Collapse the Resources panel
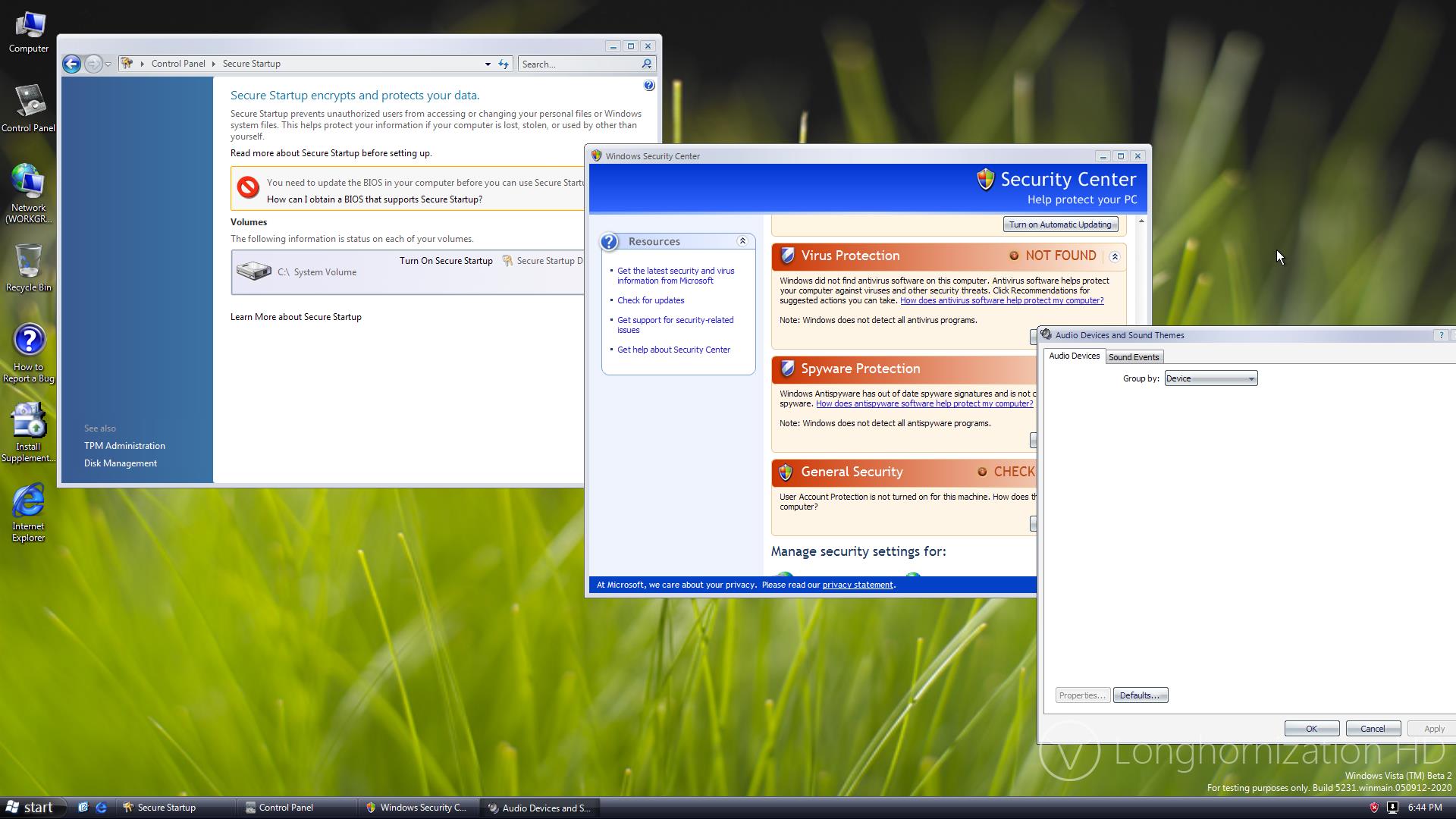1456x819 pixels. (742, 241)
